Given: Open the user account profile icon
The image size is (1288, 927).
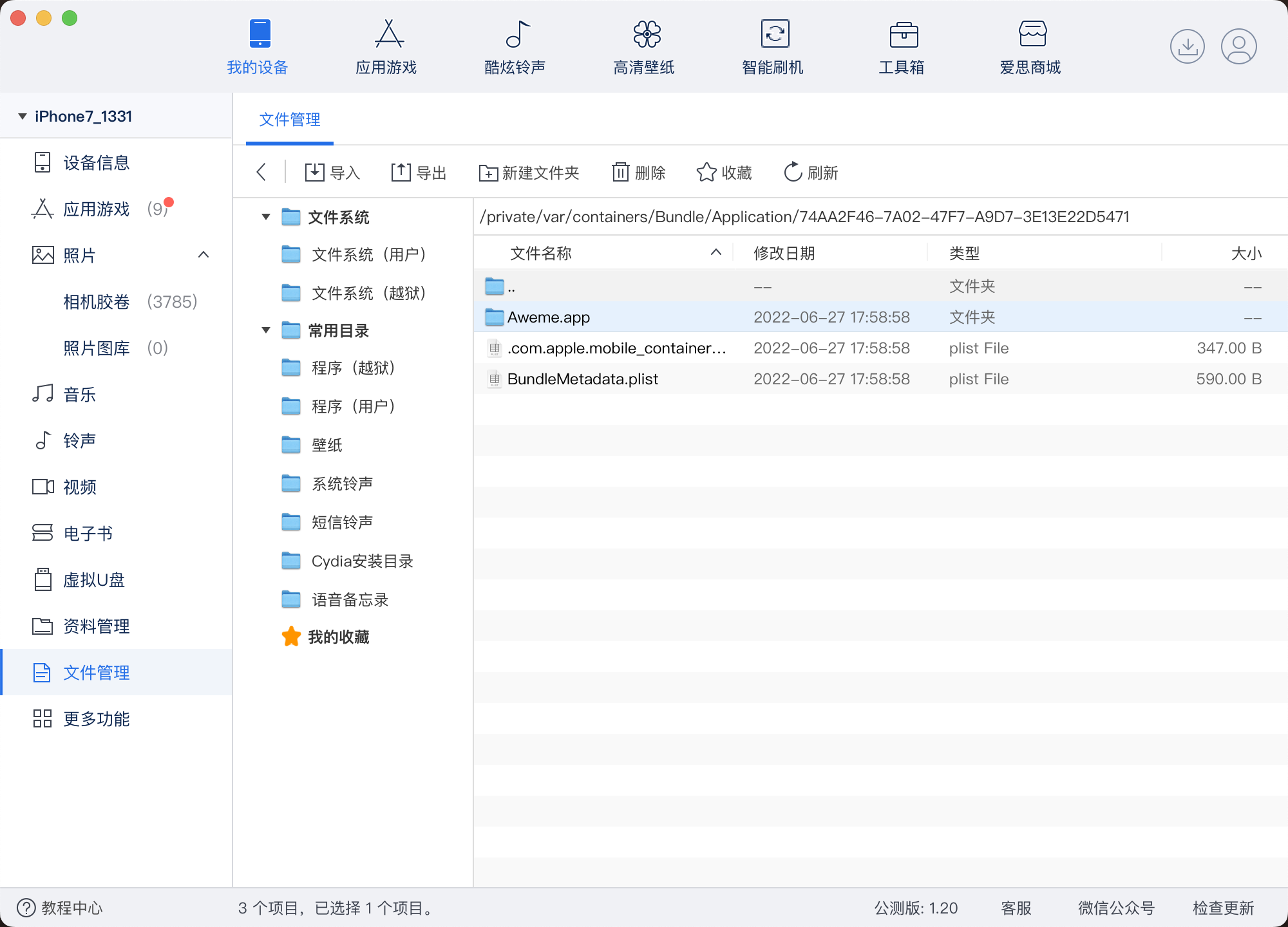Looking at the screenshot, I should tap(1239, 46).
